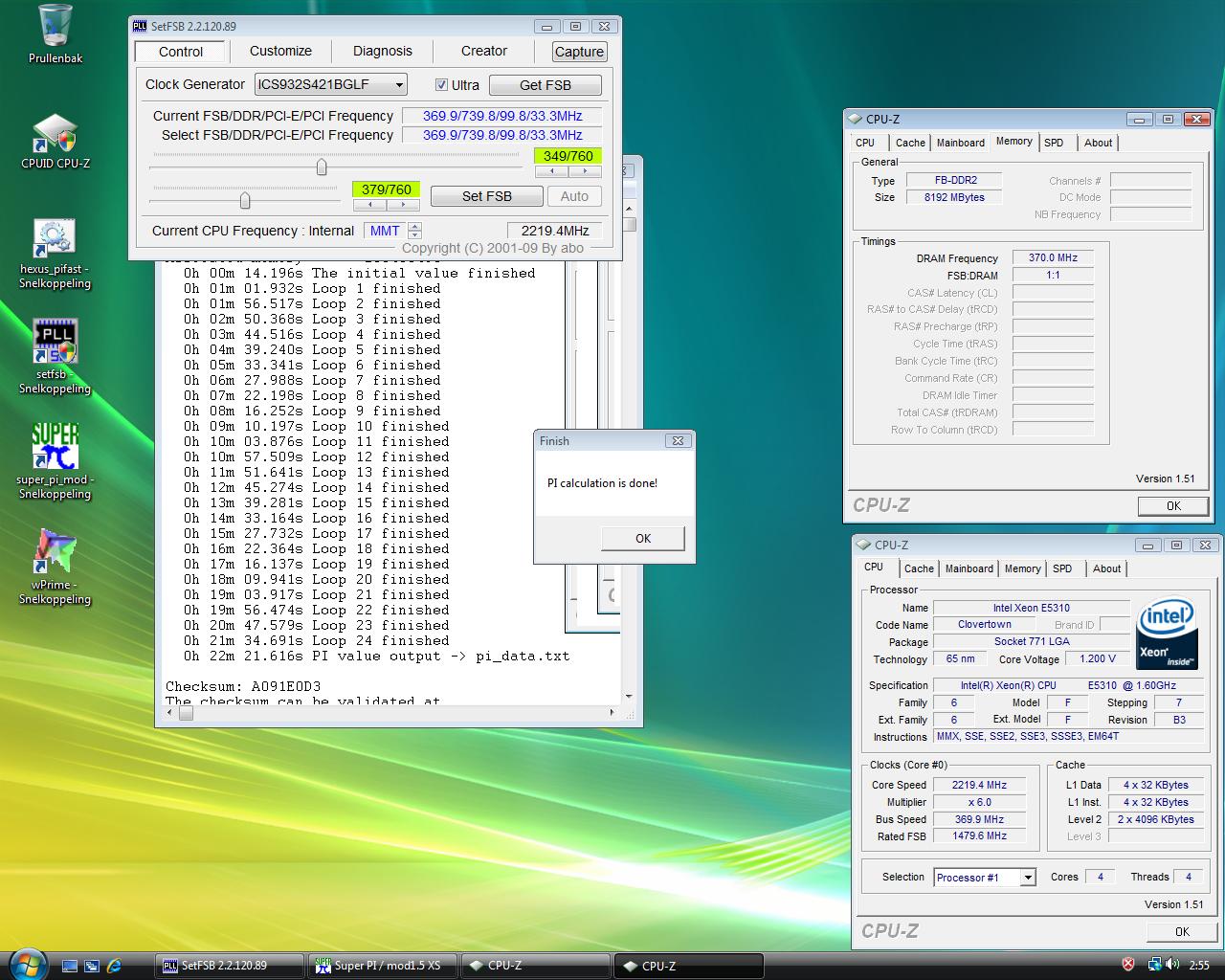Click the 379/760 green value box
The width and height of the screenshot is (1225, 980).
pyautogui.click(x=386, y=189)
